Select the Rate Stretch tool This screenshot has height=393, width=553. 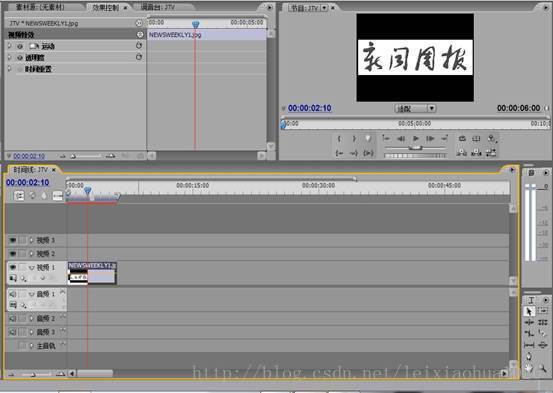click(529, 333)
